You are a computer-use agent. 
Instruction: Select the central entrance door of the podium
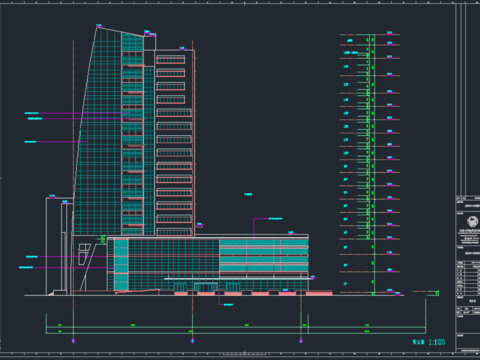[x=206, y=287]
